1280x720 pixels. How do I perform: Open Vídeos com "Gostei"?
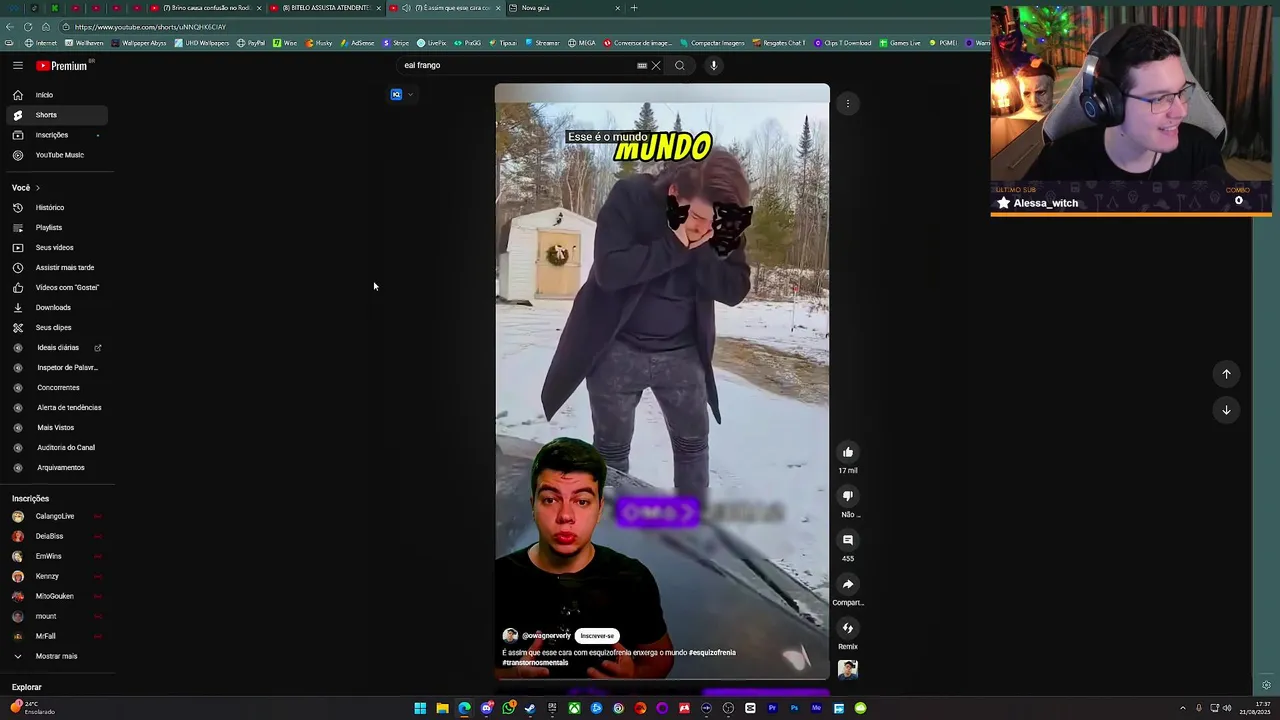coord(58,288)
